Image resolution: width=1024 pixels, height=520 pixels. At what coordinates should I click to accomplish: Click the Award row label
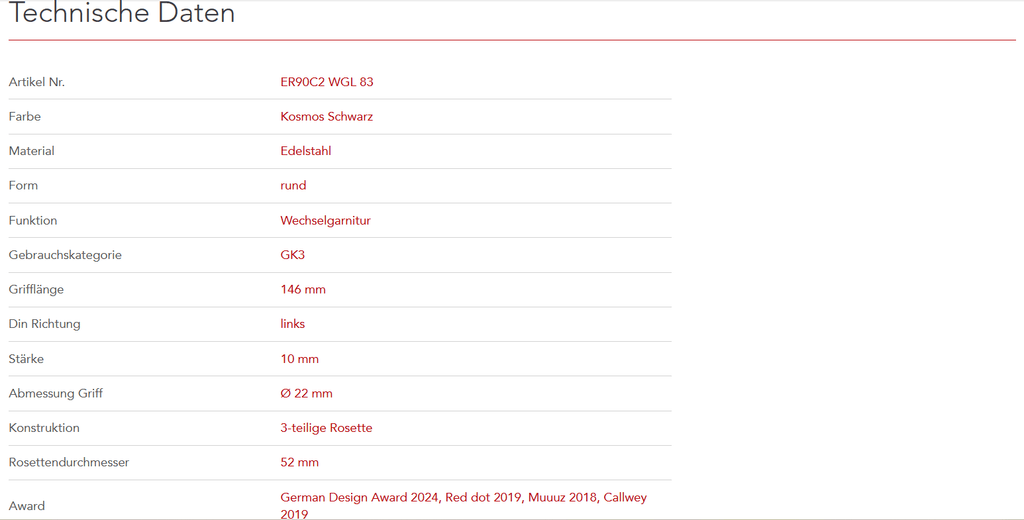click(27, 506)
